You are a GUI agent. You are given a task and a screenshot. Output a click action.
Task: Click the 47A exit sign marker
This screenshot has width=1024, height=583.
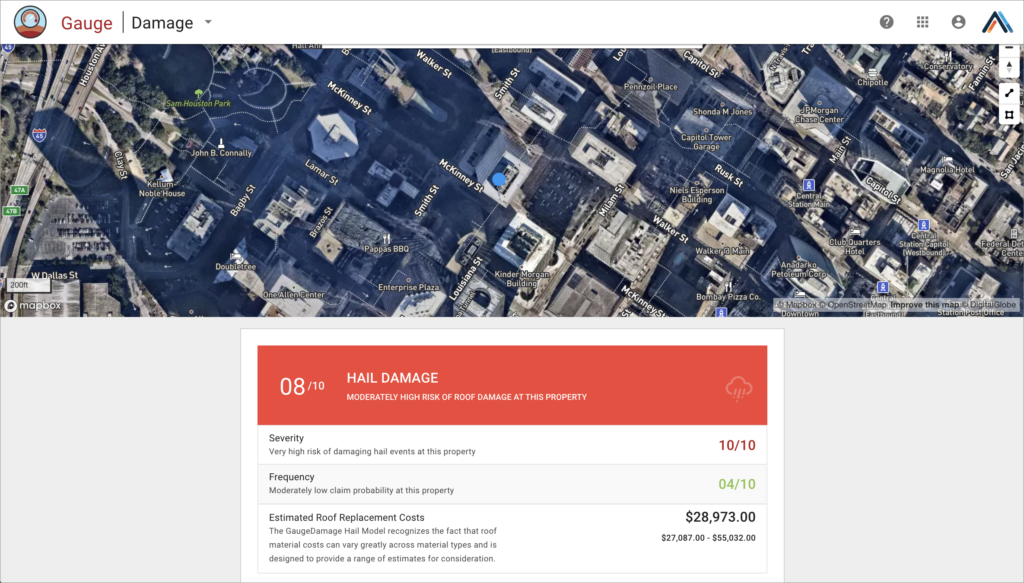click(x=19, y=190)
